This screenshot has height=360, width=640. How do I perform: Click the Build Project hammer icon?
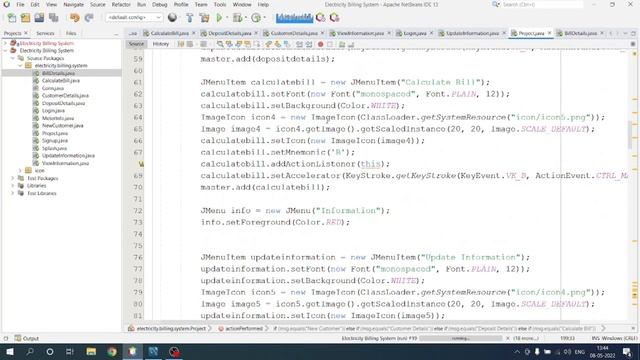pos(189,18)
